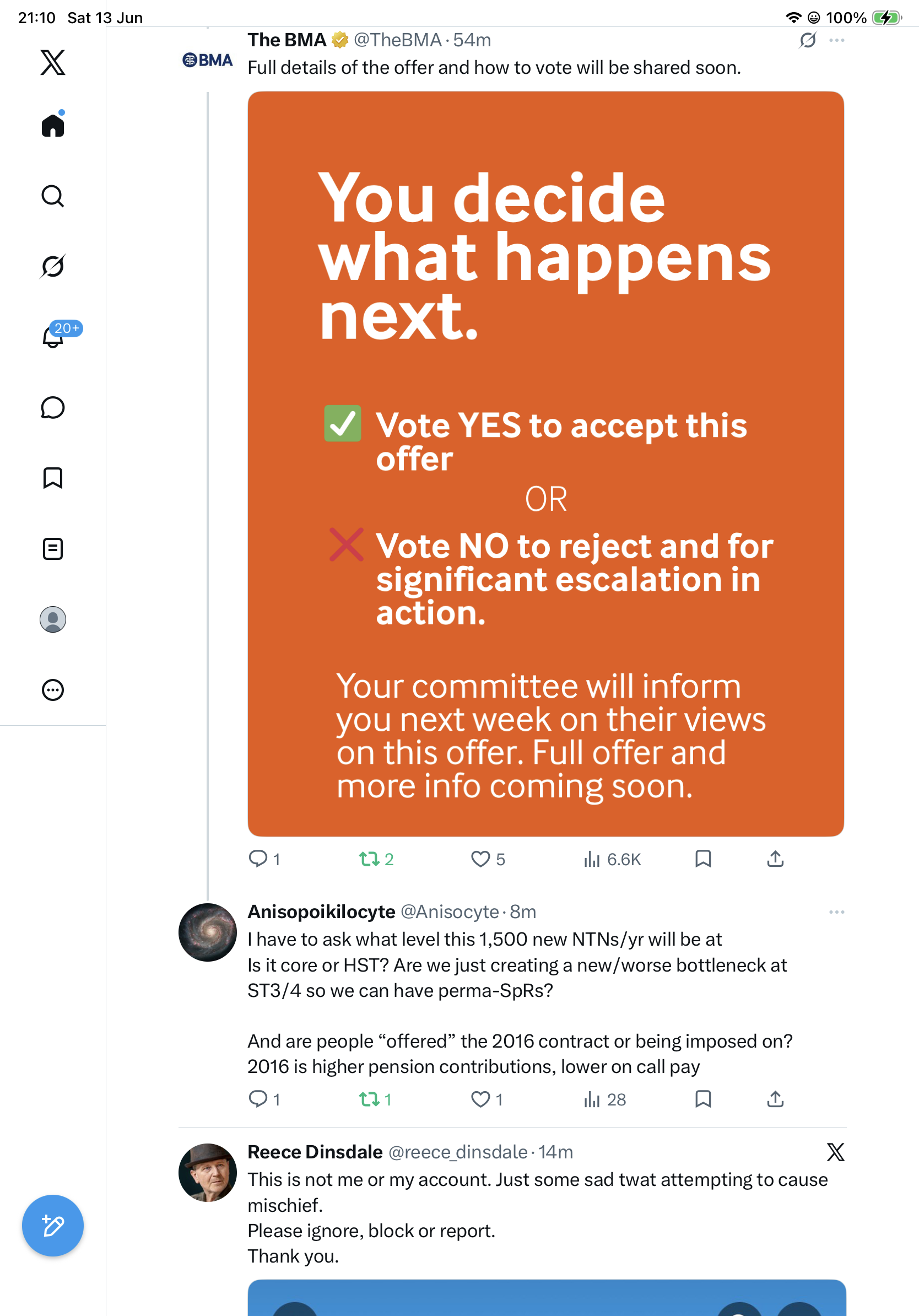The width and height of the screenshot is (919, 1316).
Task: Open Reece Dinsdale's profile name
Action: (x=315, y=1152)
